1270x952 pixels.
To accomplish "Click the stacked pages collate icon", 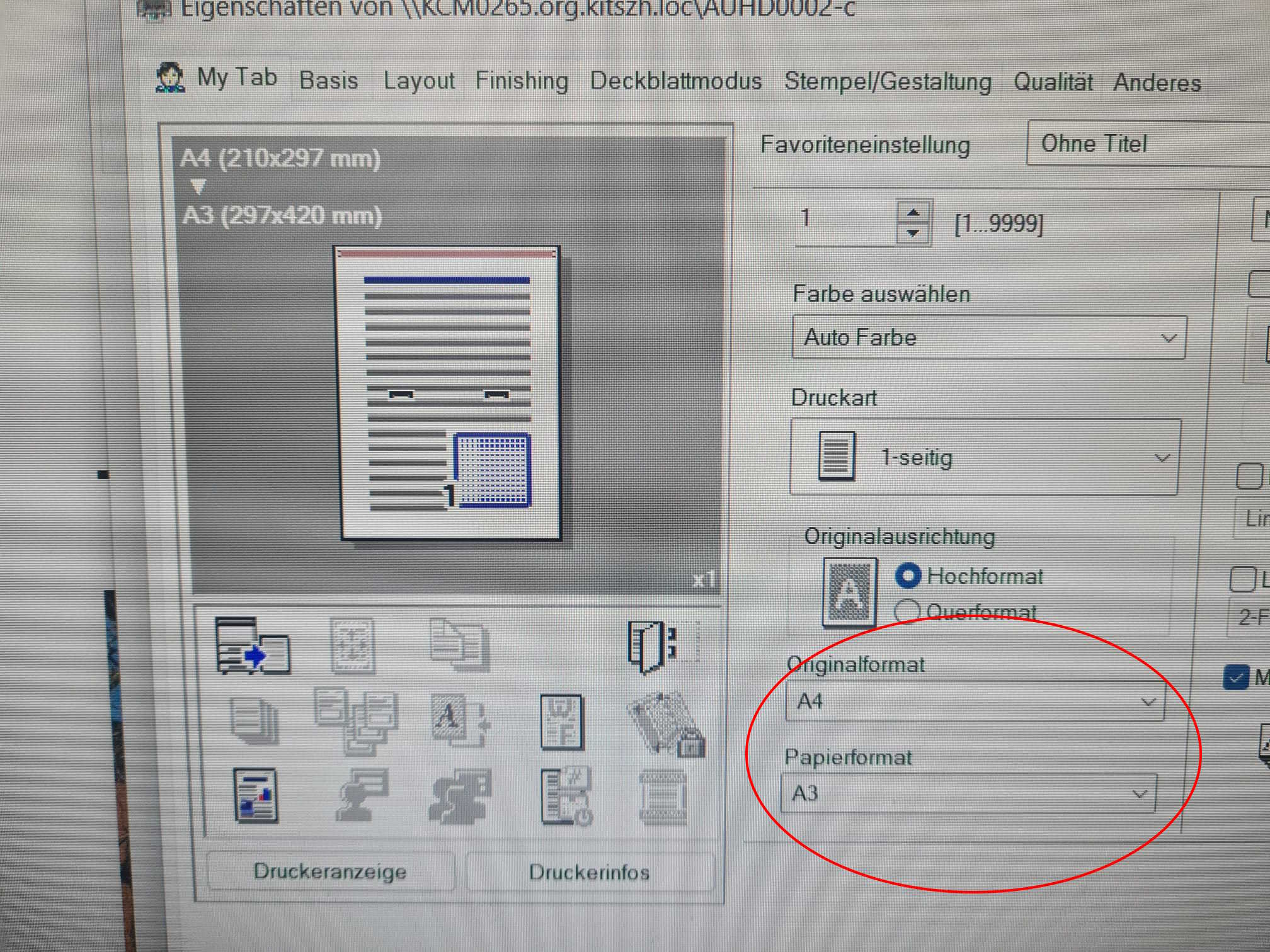I will pos(254,721).
